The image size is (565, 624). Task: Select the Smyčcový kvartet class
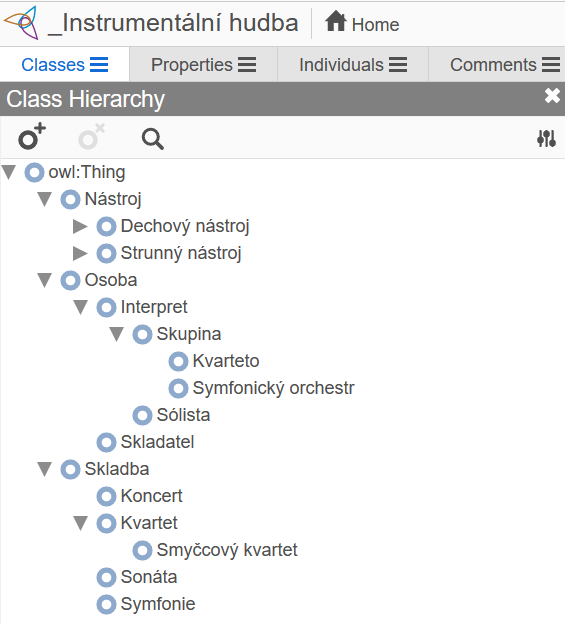point(227,550)
